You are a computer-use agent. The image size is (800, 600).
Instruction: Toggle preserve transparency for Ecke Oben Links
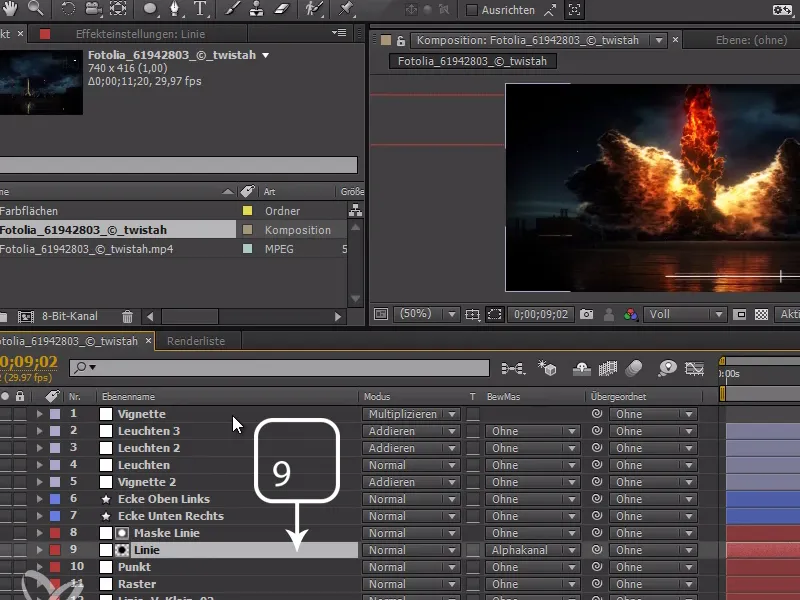[473, 499]
